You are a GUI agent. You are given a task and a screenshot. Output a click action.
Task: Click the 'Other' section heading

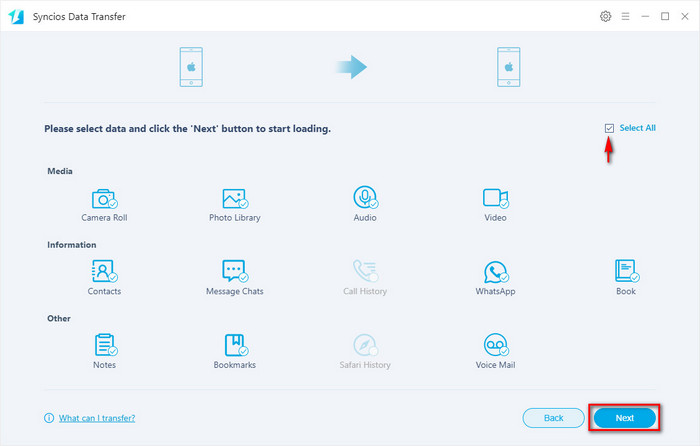coord(59,318)
